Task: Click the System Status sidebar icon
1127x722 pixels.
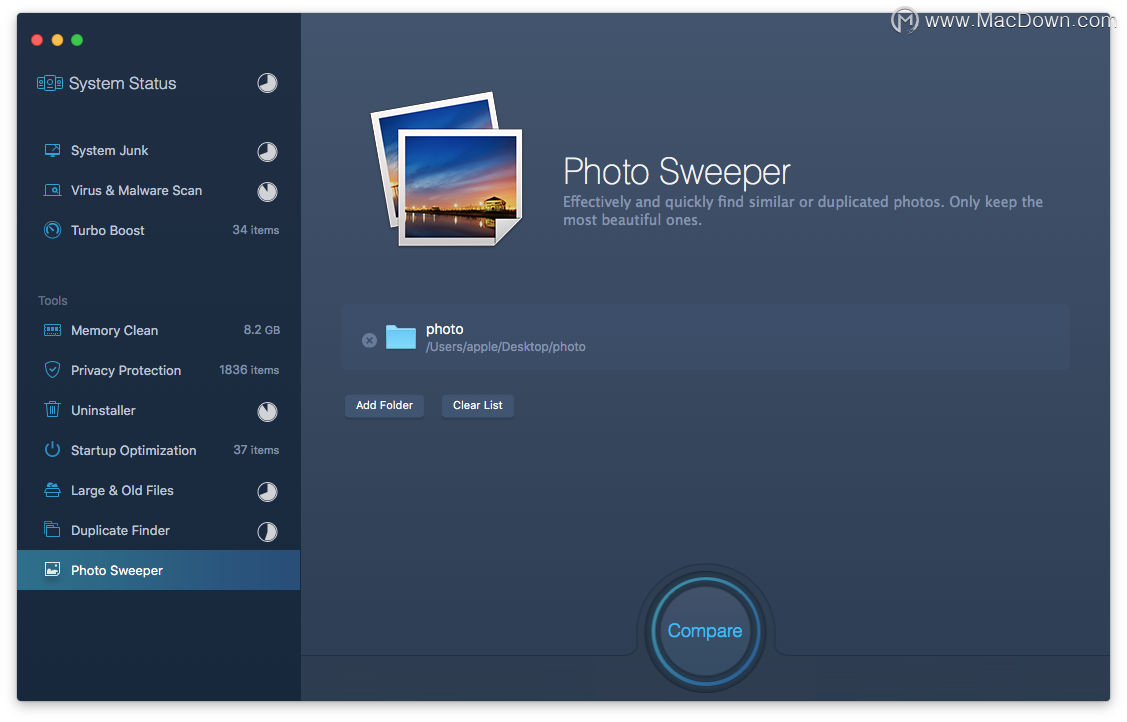Action: coord(50,83)
